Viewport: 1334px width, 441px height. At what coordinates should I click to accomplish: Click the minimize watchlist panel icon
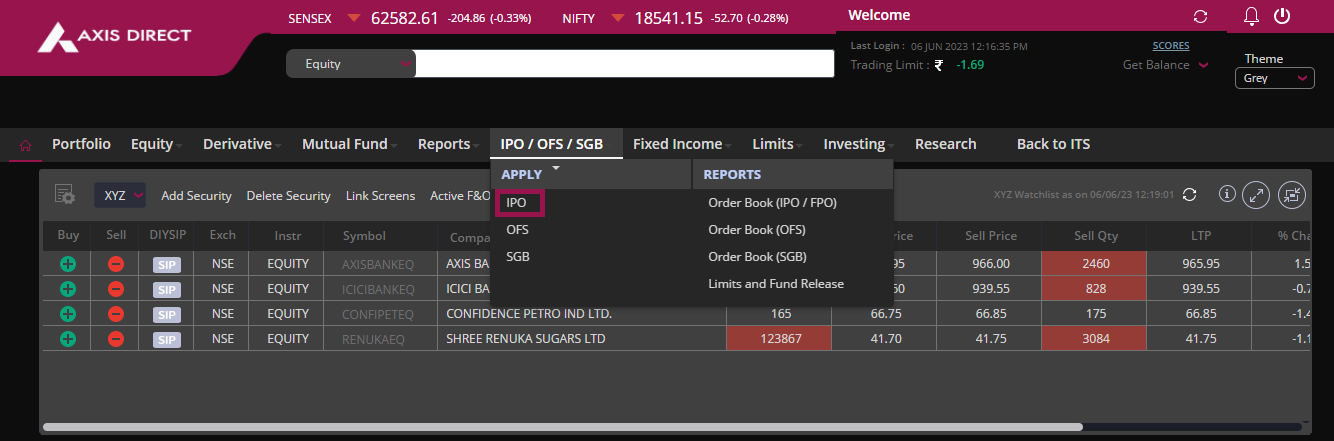pos(1292,195)
